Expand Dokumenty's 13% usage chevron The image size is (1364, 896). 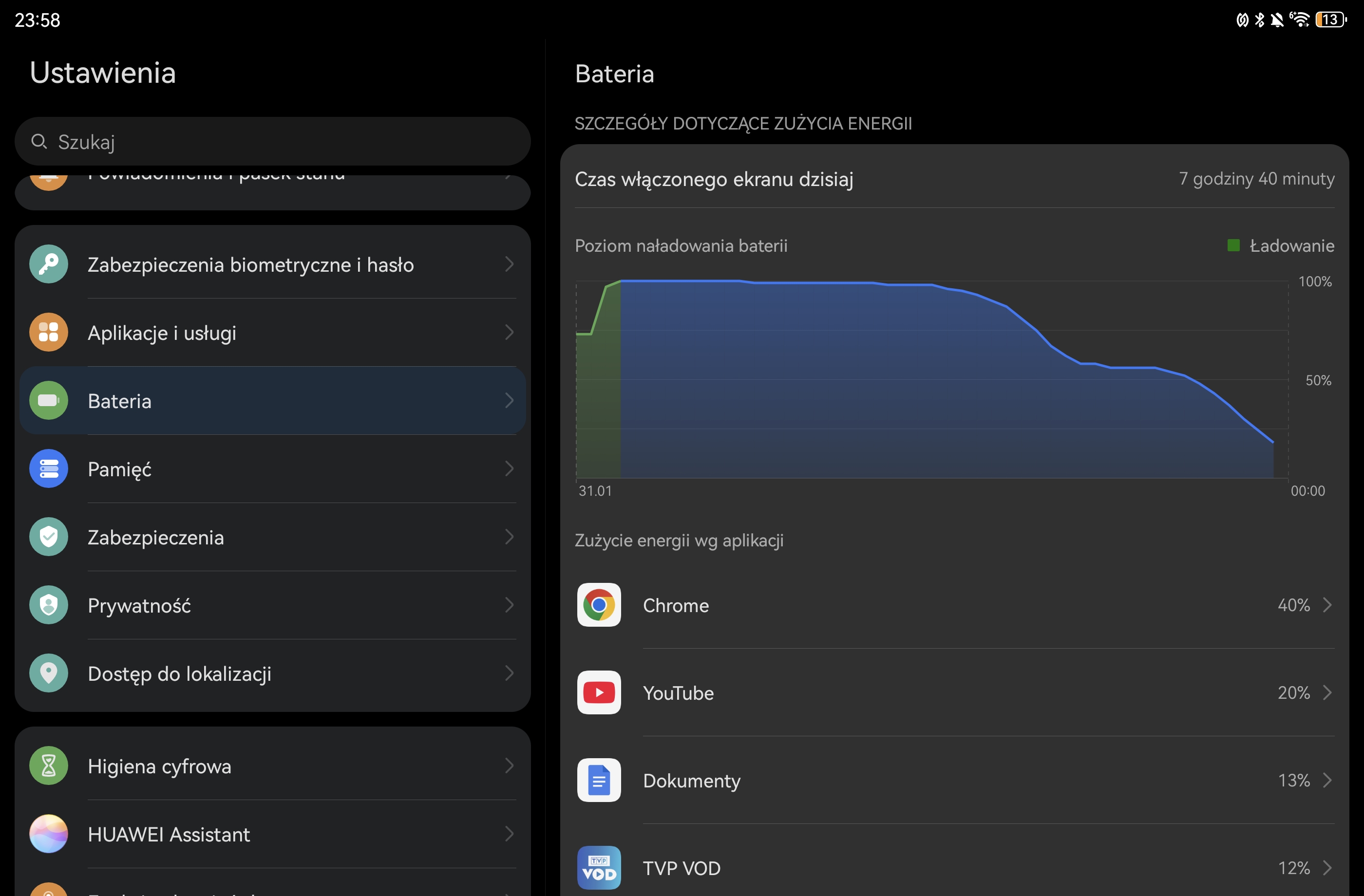[1327, 780]
